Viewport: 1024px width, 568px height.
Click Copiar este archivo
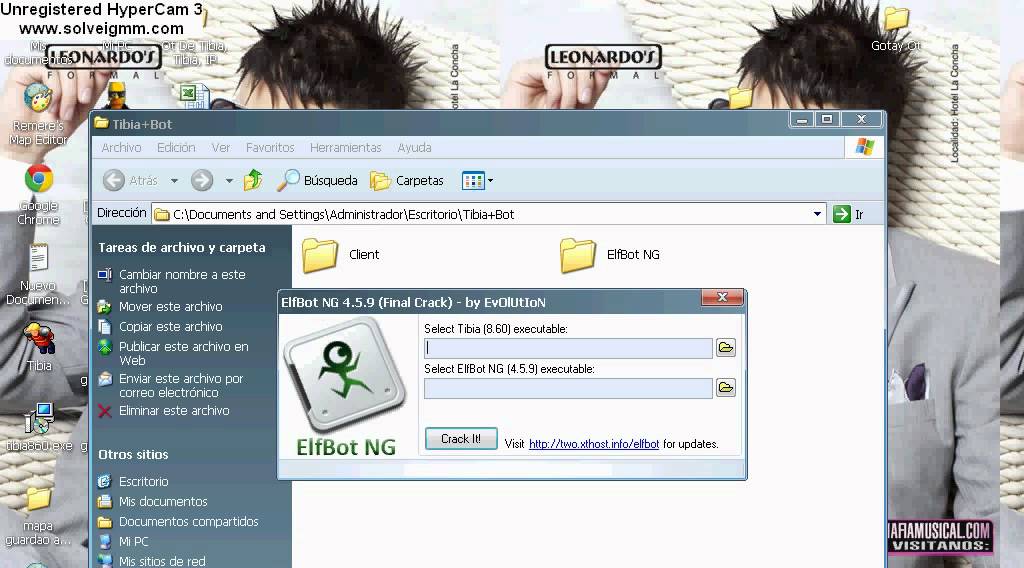click(x=161, y=326)
